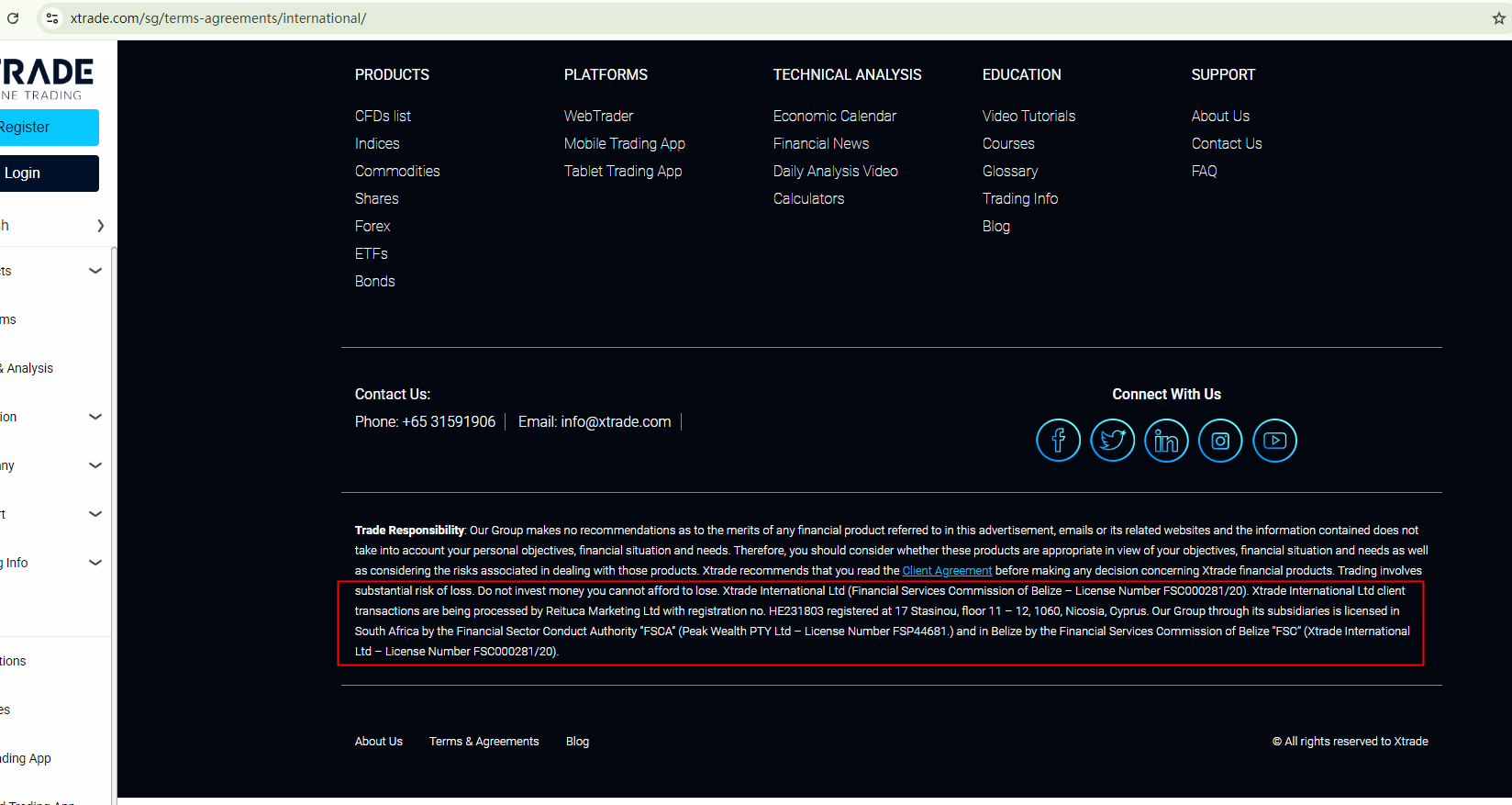Click the 'All rights reserved to Xtrade' text
1512x805 pixels.
(1351, 742)
